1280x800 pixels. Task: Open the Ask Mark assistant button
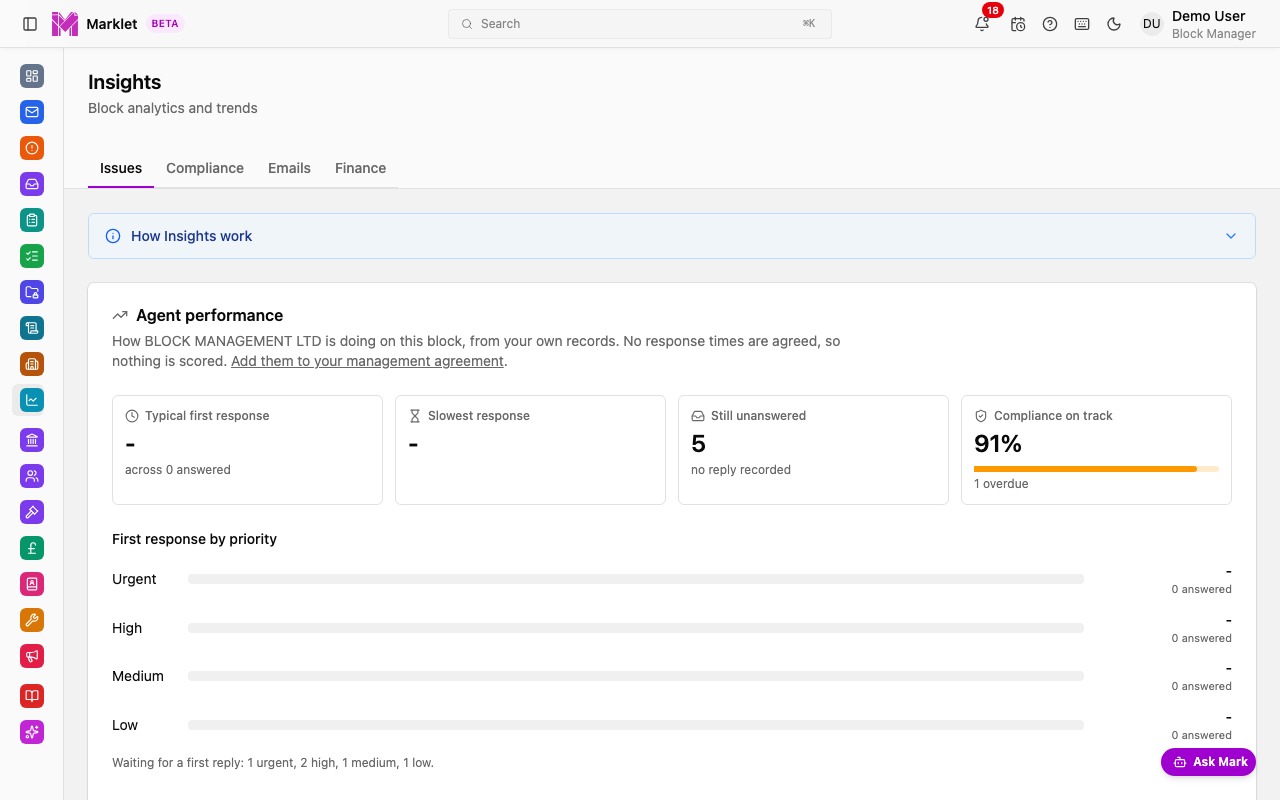point(1208,762)
